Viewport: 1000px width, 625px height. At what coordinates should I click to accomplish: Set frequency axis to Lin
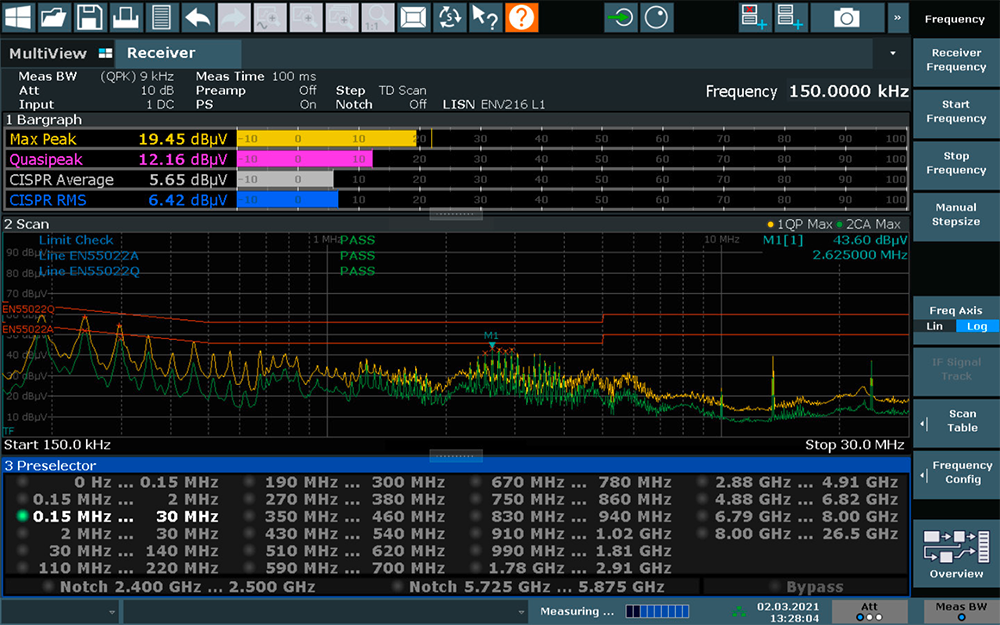coord(934,327)
